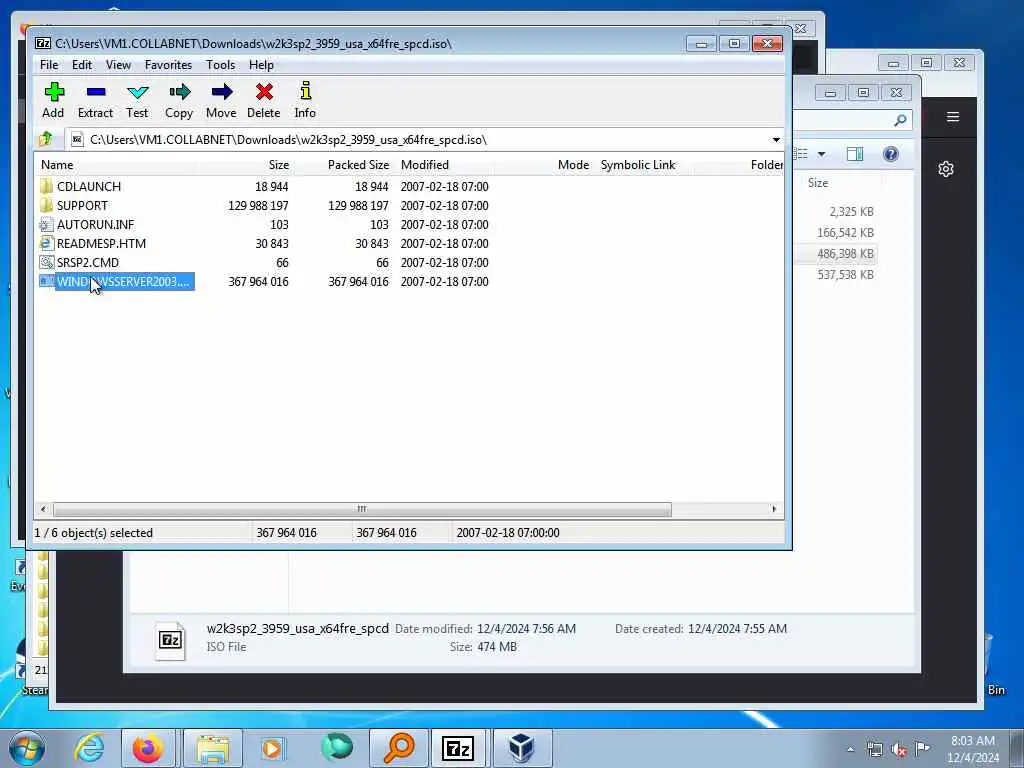Click the Action Center flag tray icon

pyautogui.click(x=922, y=748)
